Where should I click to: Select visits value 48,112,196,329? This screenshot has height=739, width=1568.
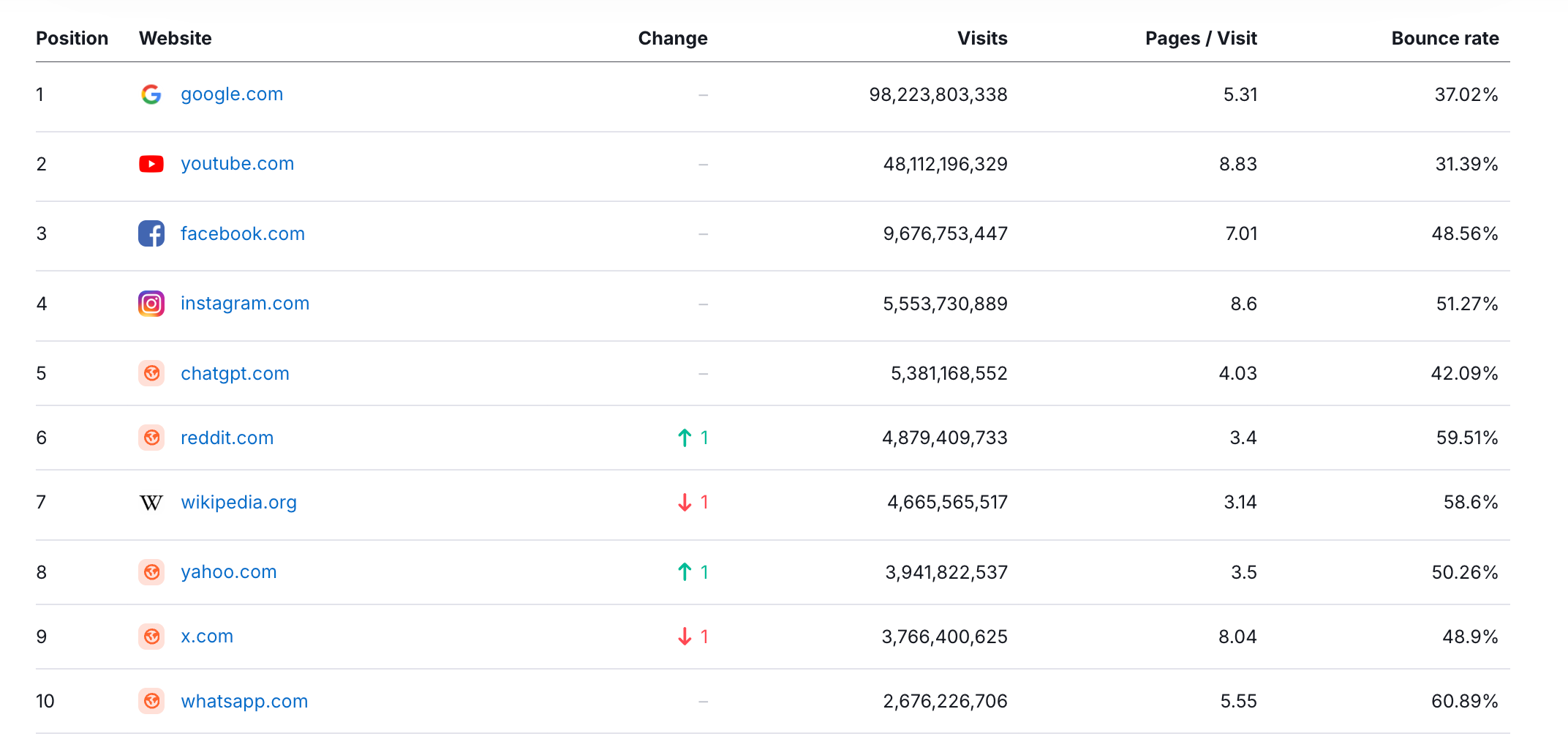pyautogui.click(x=945, y=165)
